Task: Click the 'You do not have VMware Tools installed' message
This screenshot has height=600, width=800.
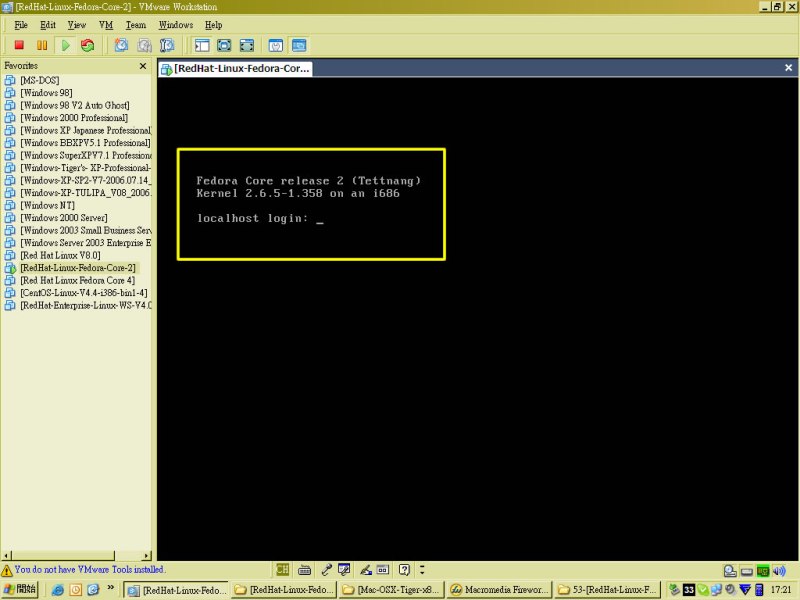Action: (x=89, y=569)
